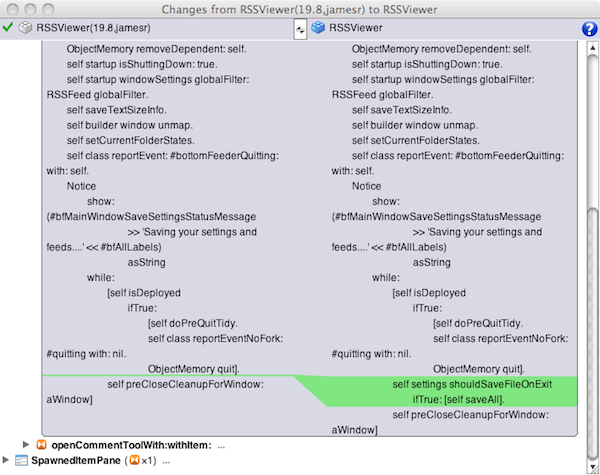
Task: Click the ellipsis after SpawnedItemPane
Action: 166,461
